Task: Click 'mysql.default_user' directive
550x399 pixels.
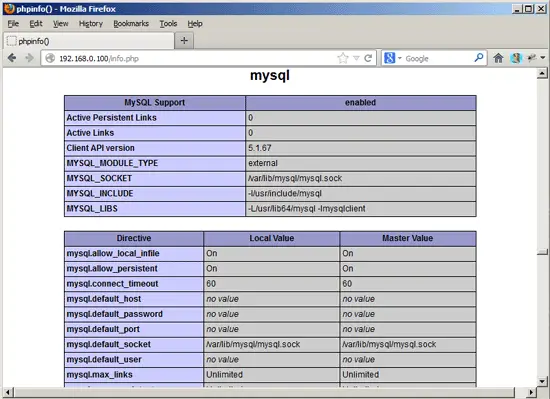Action: point(104,359)
